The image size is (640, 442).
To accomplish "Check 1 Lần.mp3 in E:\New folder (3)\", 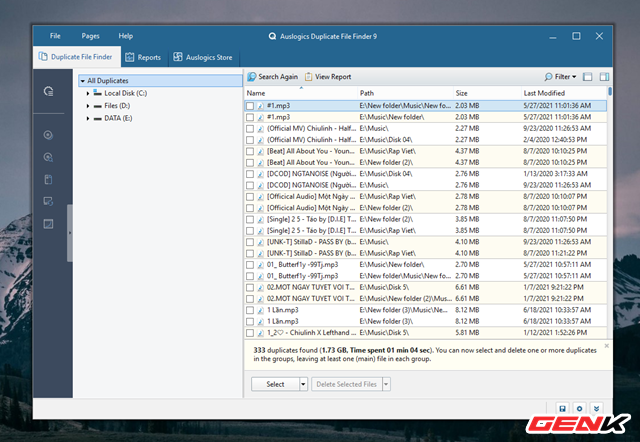I will [250, 322].
